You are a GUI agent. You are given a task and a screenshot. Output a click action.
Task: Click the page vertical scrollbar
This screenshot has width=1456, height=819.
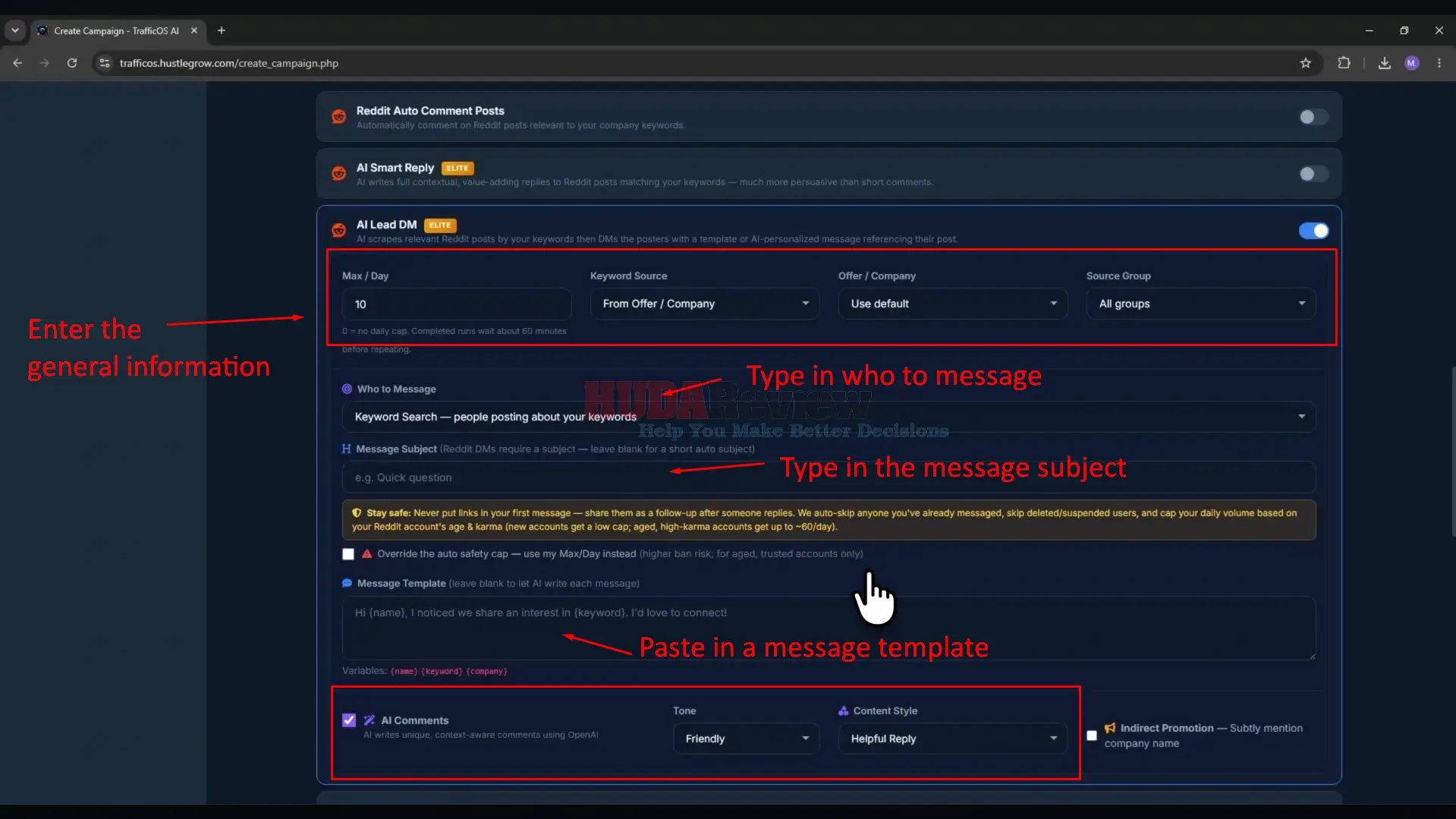point(1452,452)
